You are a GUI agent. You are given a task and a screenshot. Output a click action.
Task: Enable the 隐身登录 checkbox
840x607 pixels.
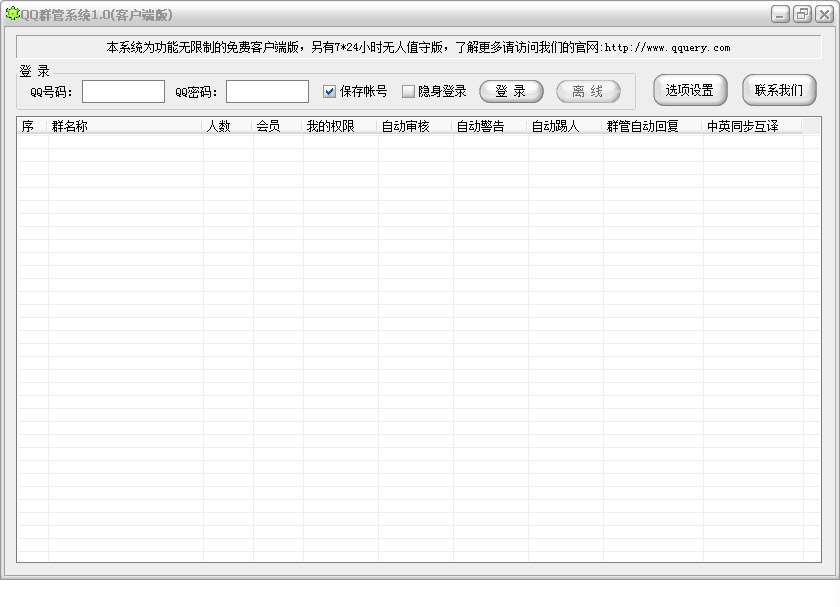pos(408,92)
